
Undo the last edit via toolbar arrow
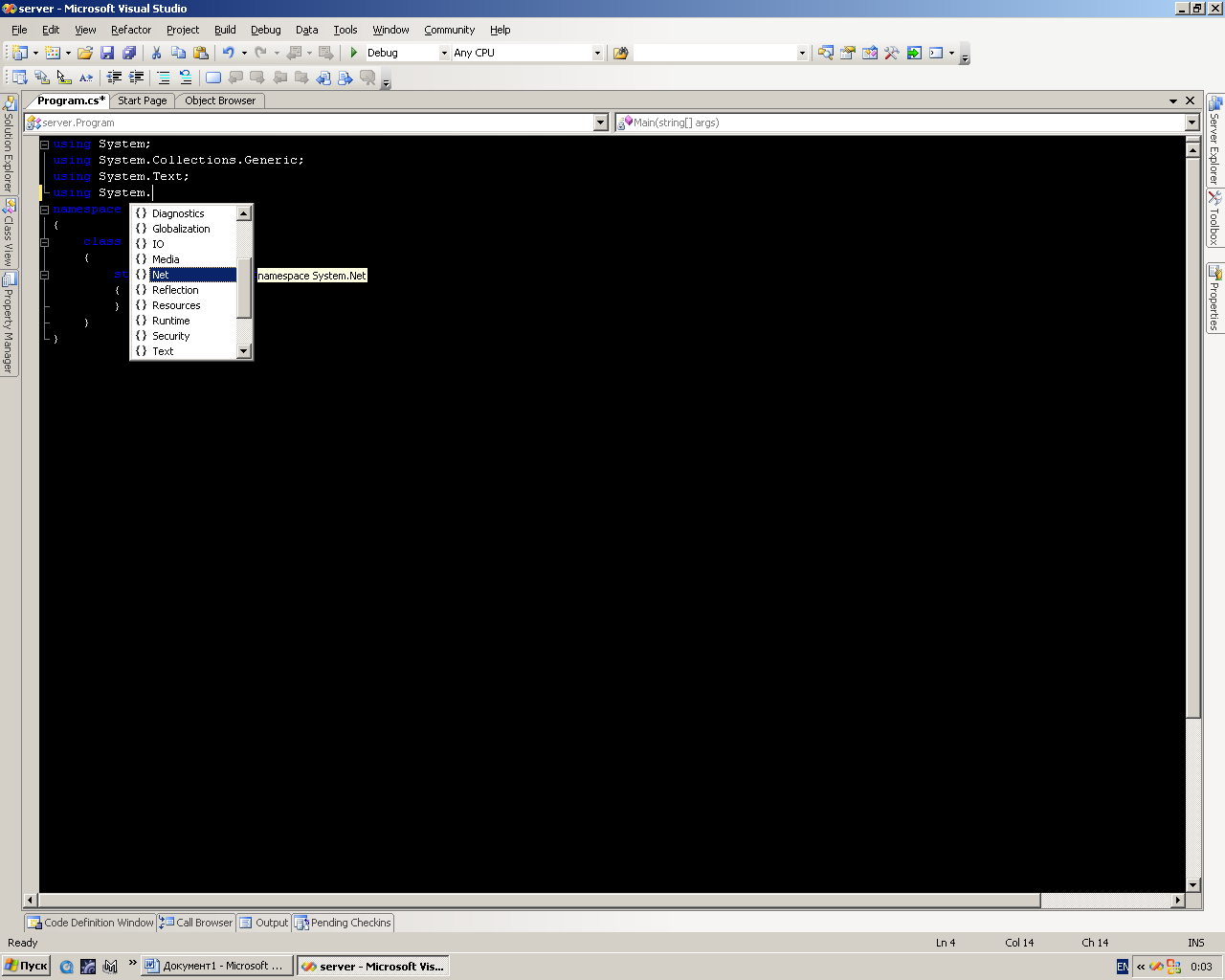point(229,53)
